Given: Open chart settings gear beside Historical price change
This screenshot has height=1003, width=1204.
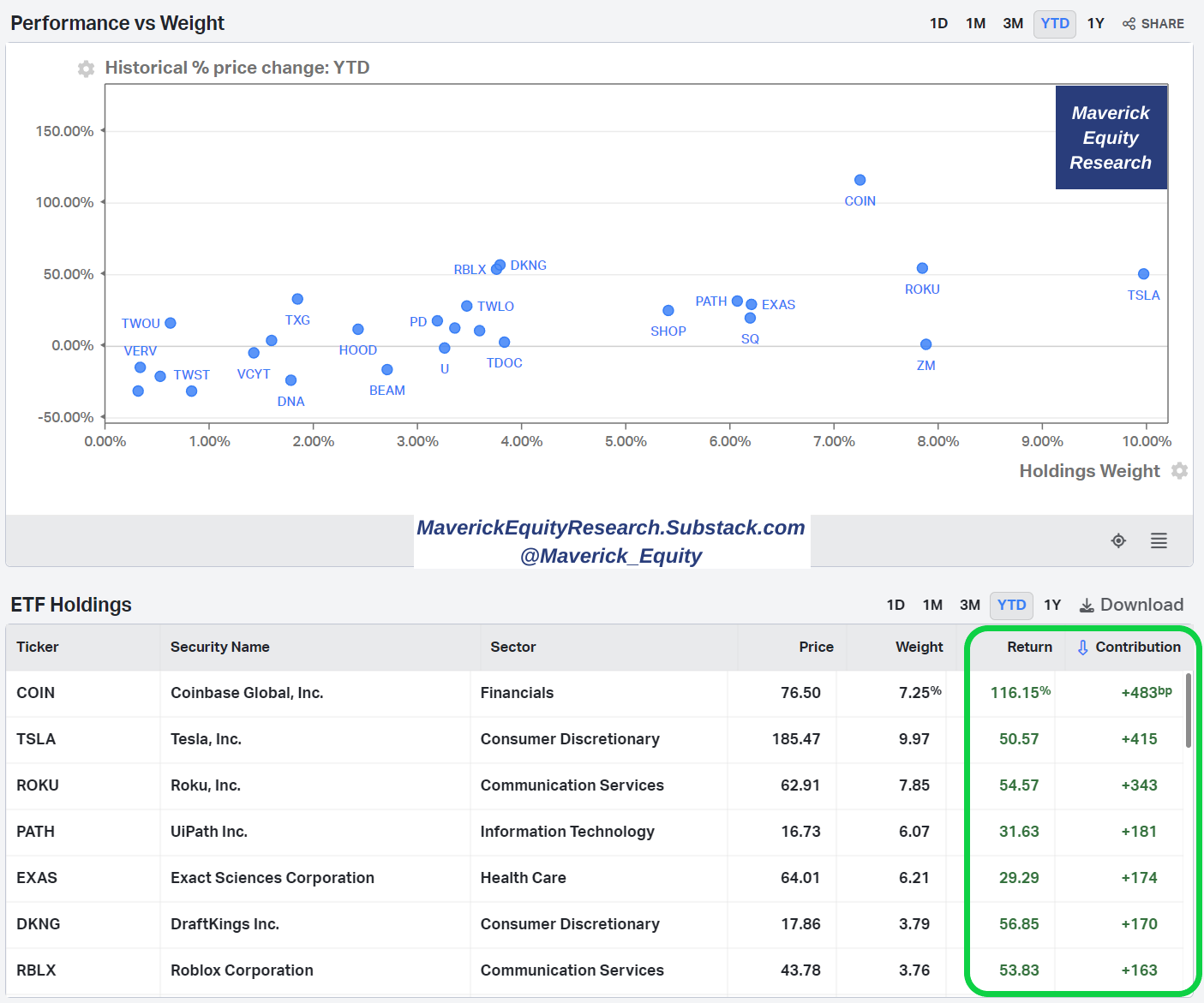Looking at the screenshot, I should click(x=86, y=69).
